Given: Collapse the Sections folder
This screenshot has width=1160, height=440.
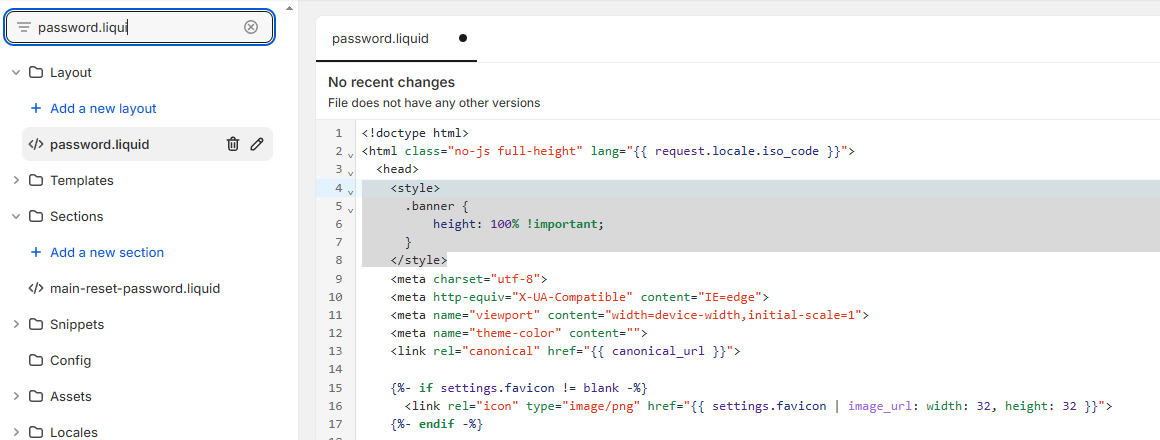Looking at the screenshot, I should tap(16, 216).
